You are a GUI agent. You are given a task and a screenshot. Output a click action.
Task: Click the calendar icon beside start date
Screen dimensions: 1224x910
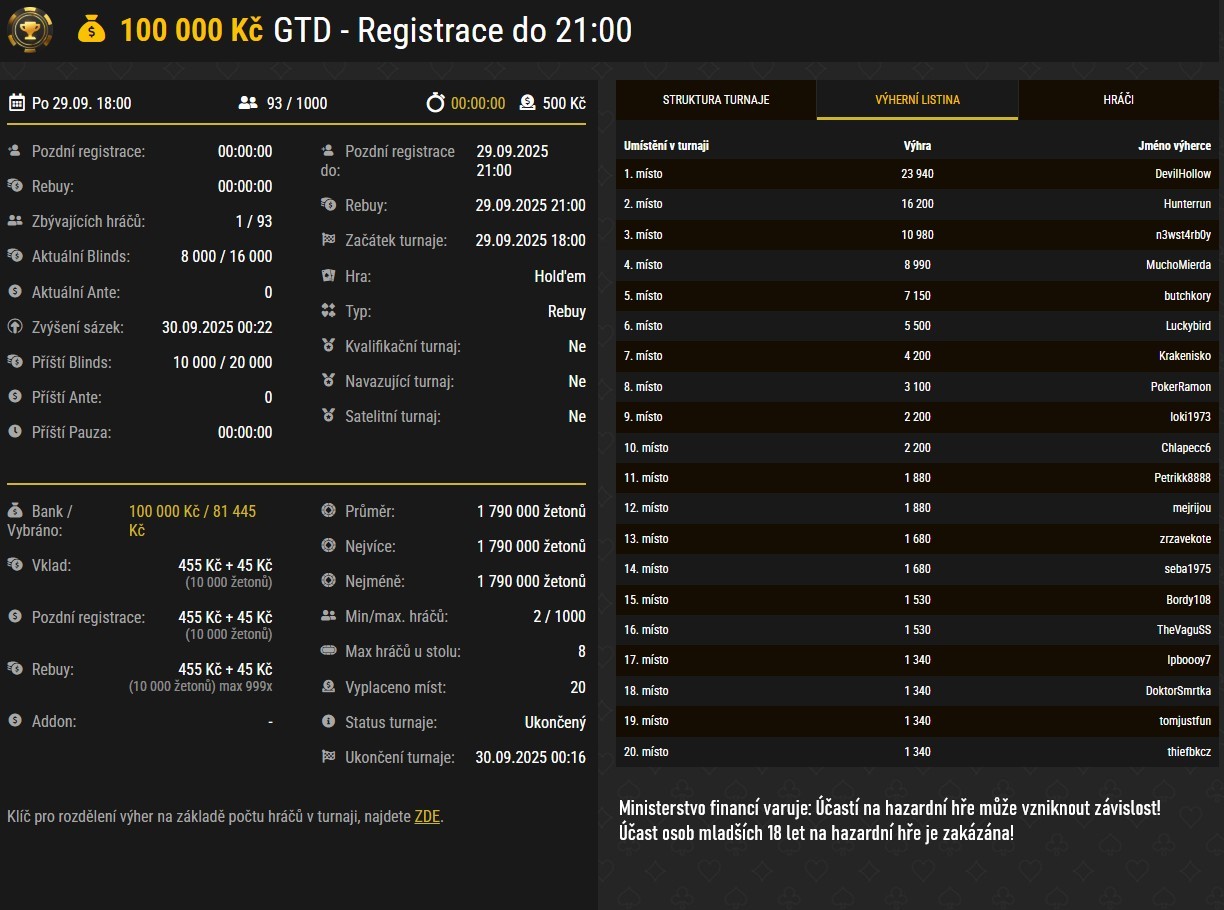click(17, 103)
